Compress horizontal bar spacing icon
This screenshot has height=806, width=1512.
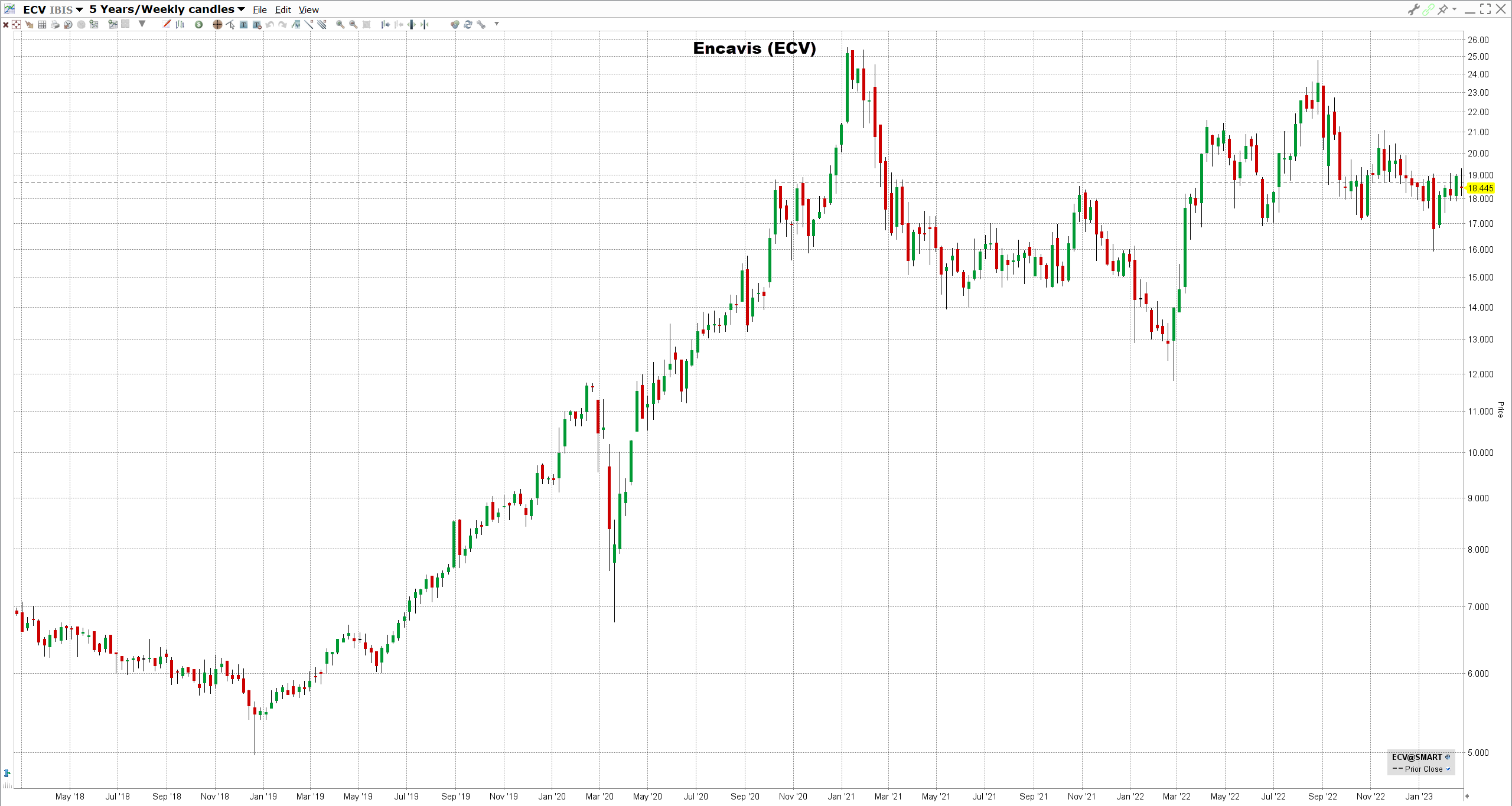424,24
